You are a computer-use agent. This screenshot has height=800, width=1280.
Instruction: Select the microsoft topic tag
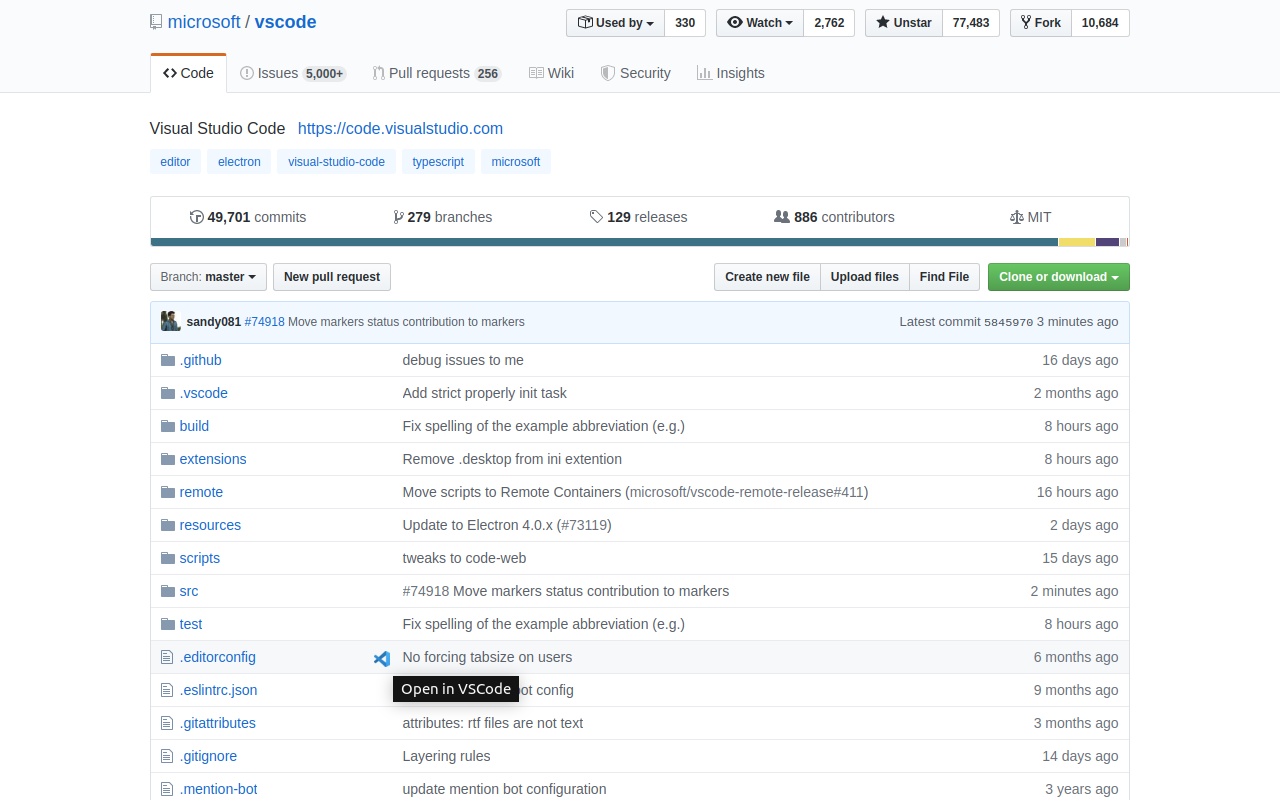click(516, 162)
